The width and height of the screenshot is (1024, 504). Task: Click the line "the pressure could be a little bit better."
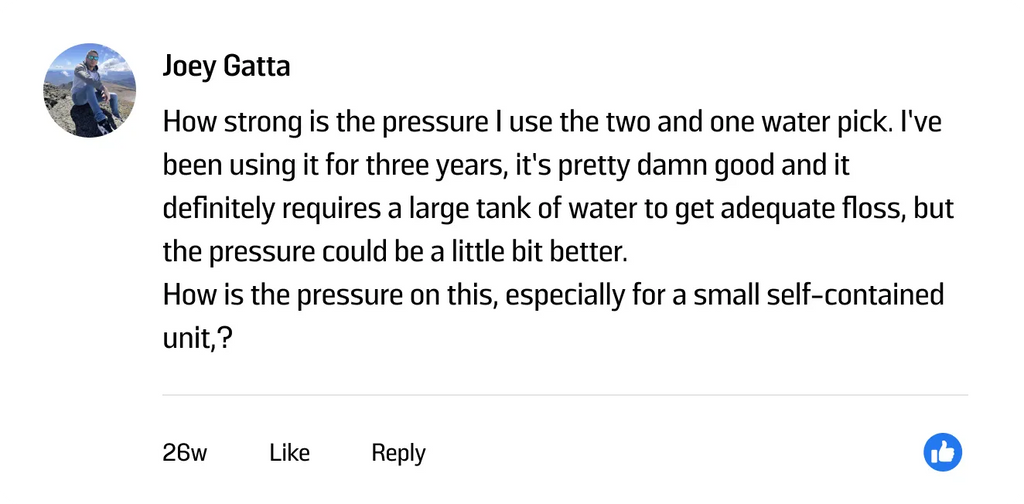(x=394, y=252)
